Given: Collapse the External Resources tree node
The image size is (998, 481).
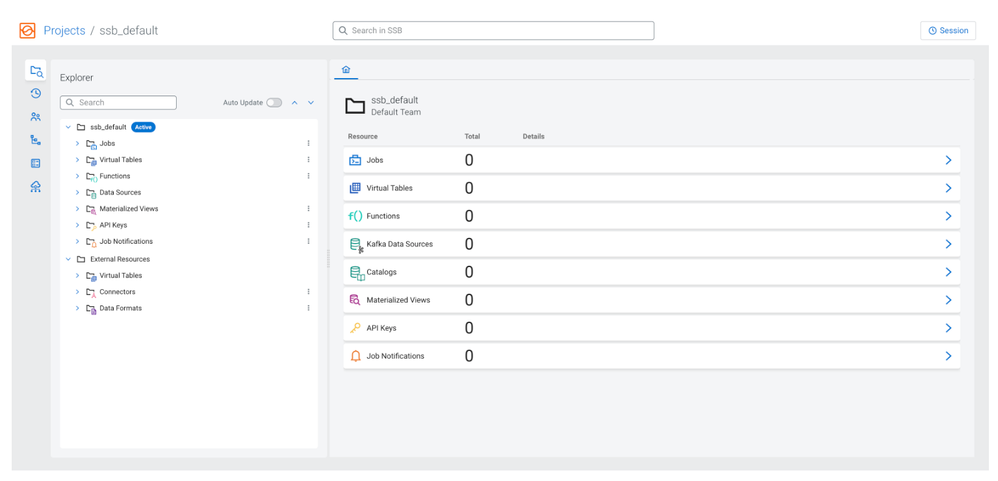Looking at the screenshot, I should pyautogui.click(x=68, y=260).
